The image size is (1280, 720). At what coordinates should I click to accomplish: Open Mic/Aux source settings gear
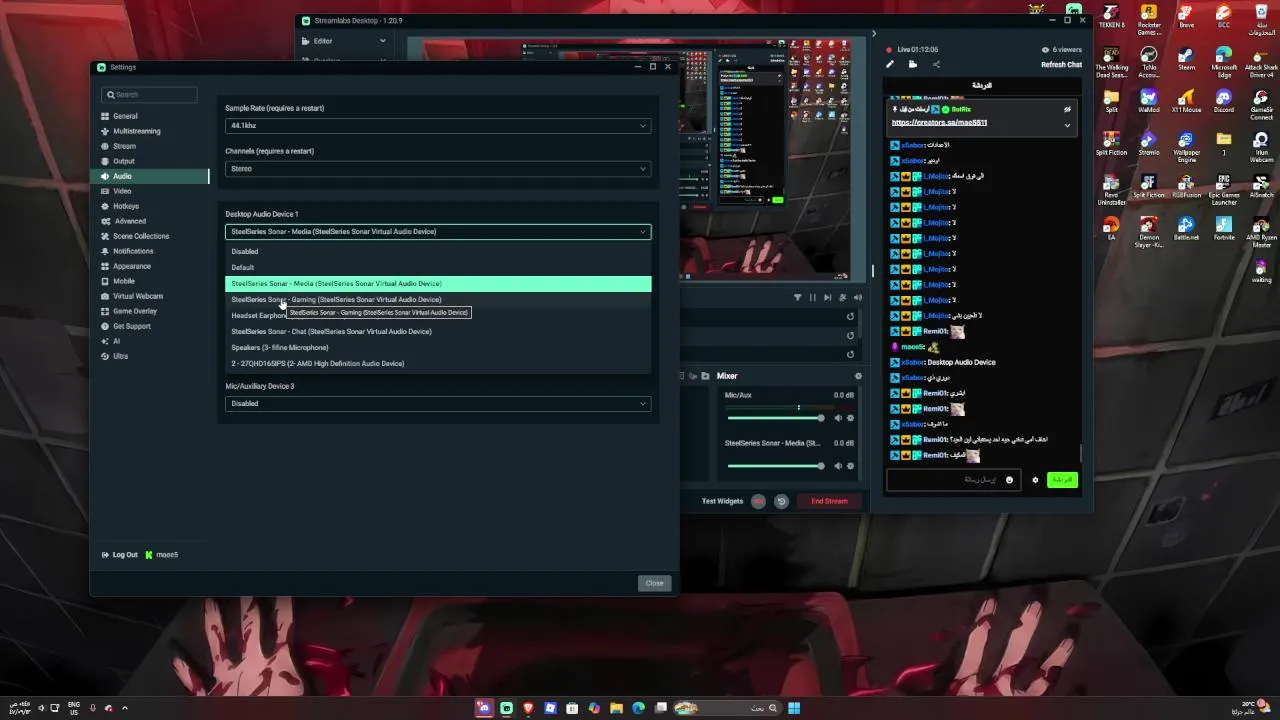click(x=851, y=418)
